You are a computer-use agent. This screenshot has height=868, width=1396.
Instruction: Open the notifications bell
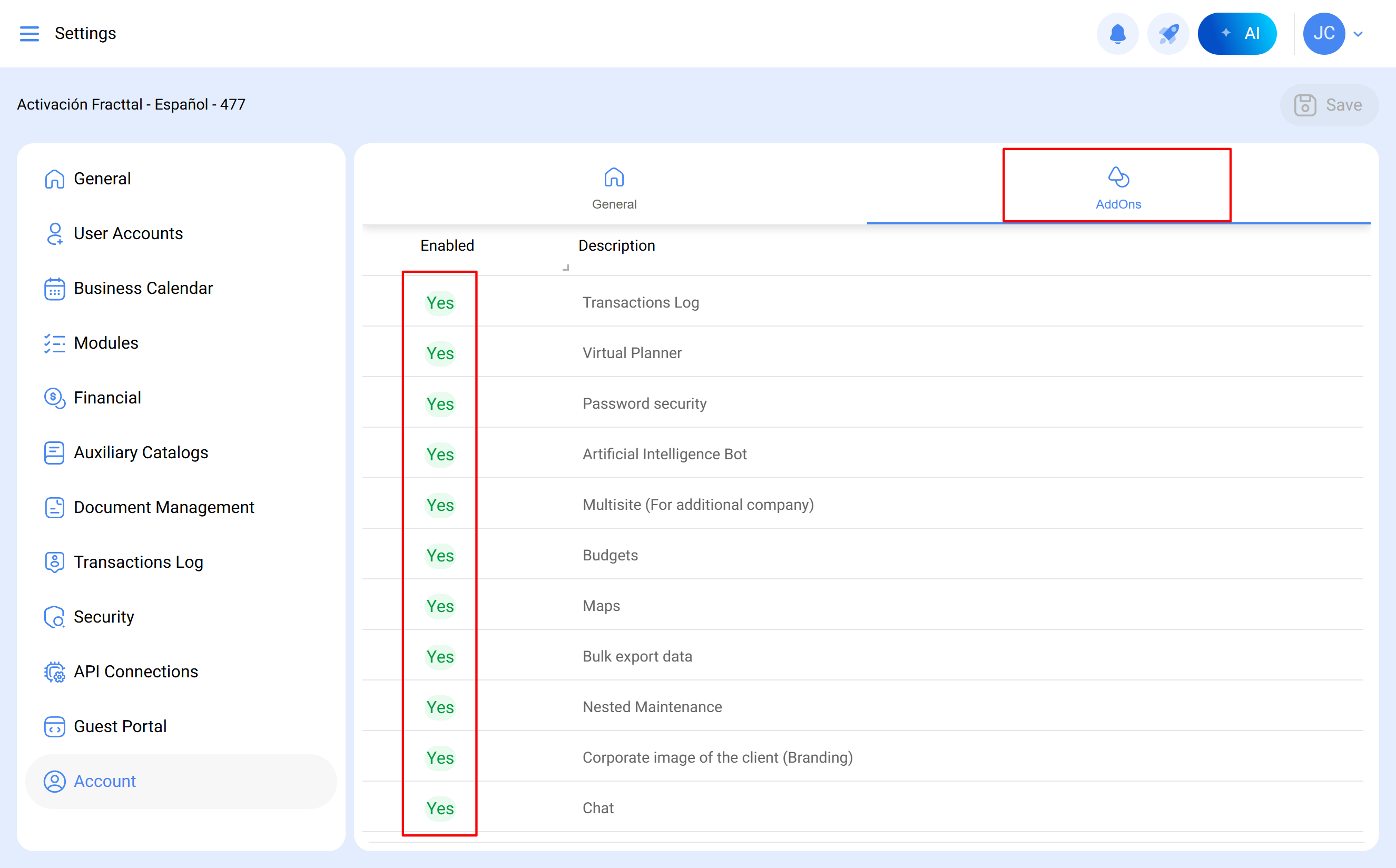coord(1117,33)
